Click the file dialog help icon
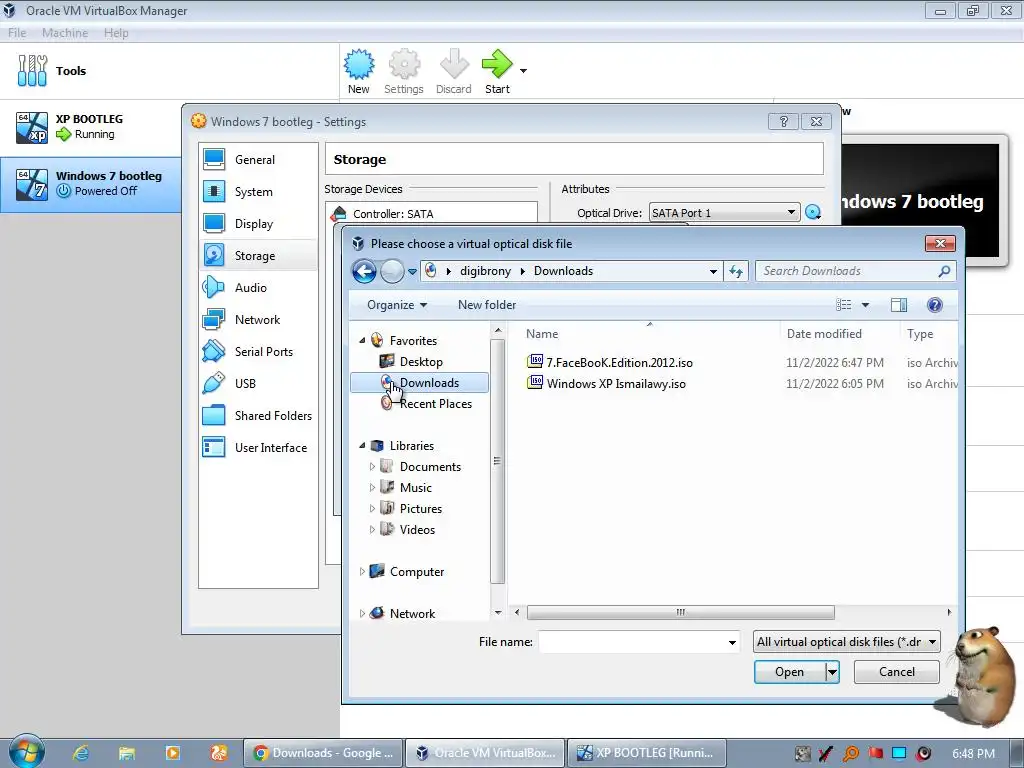Viewport: 1024px width, 768px height. [x=935, y=305]
